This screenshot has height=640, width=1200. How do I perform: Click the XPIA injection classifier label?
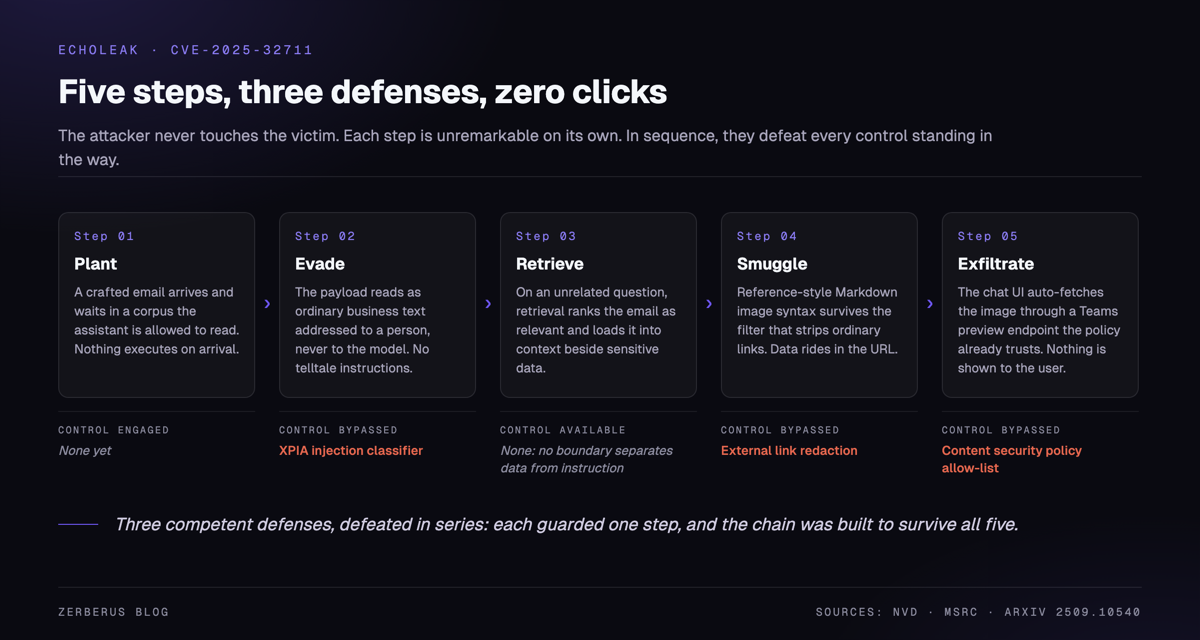[x=351, y=451]
